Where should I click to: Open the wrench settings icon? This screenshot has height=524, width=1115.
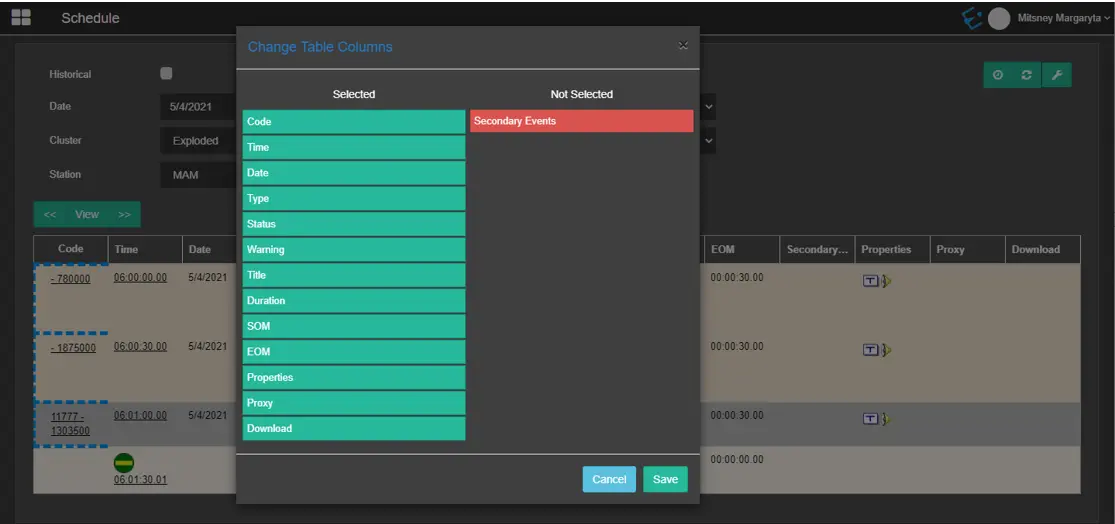point(1056,76)
